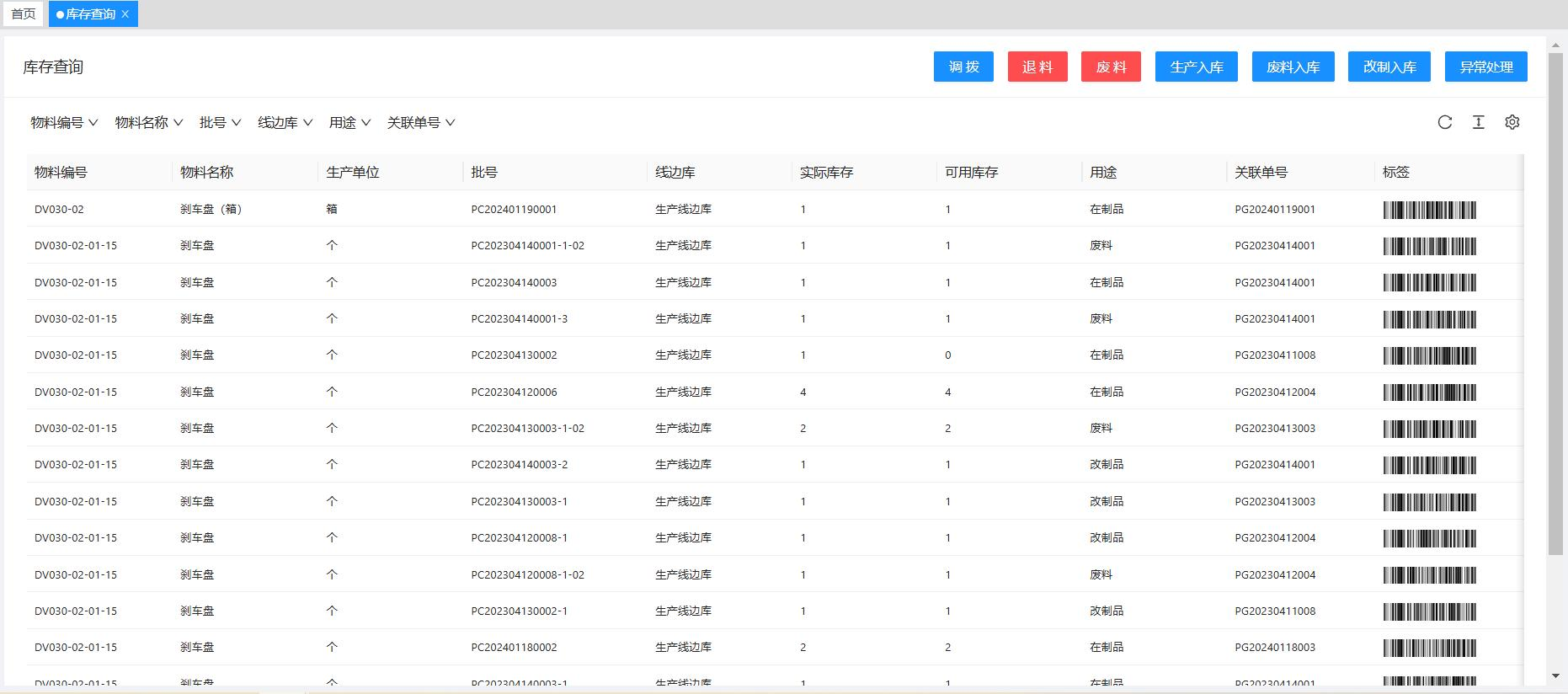Click the 调拨 transfer button
The height and width of the screenshot is (694, 1568).
coord(963,67)
